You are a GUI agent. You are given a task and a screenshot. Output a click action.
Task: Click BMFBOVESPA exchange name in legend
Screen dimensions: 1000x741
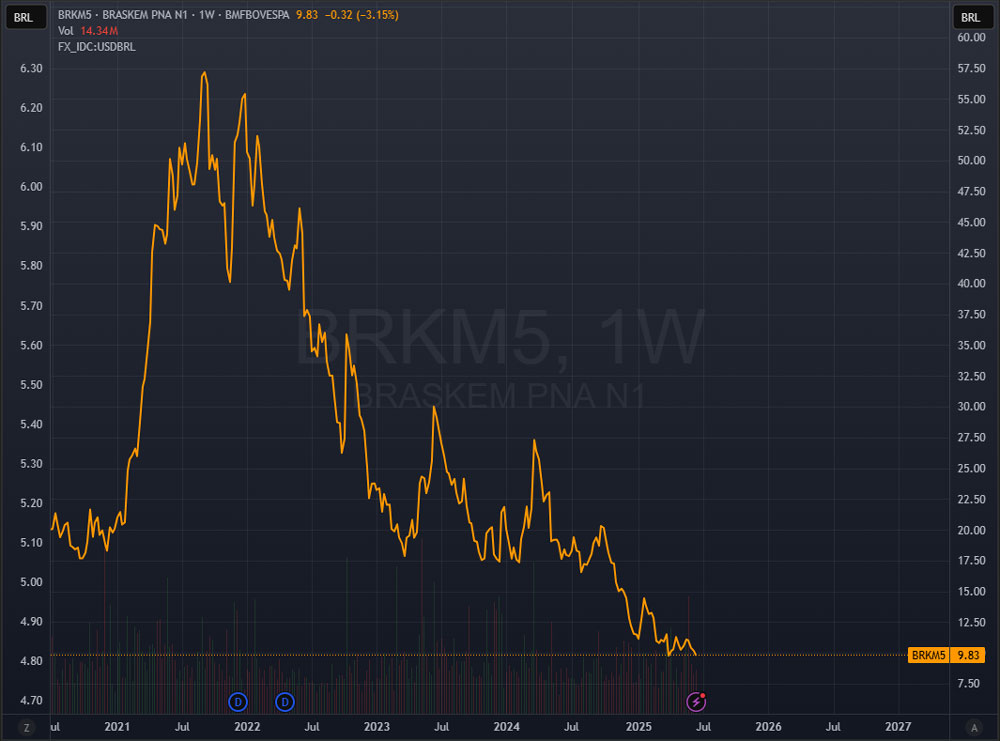(258, 17)
